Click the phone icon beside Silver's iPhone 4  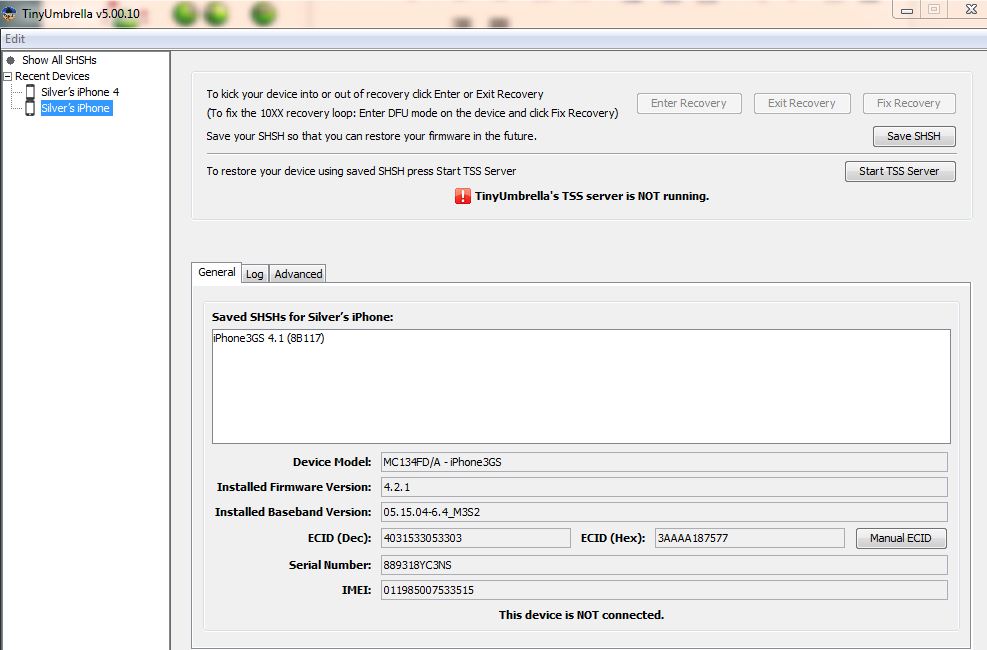tap(30, 92)
